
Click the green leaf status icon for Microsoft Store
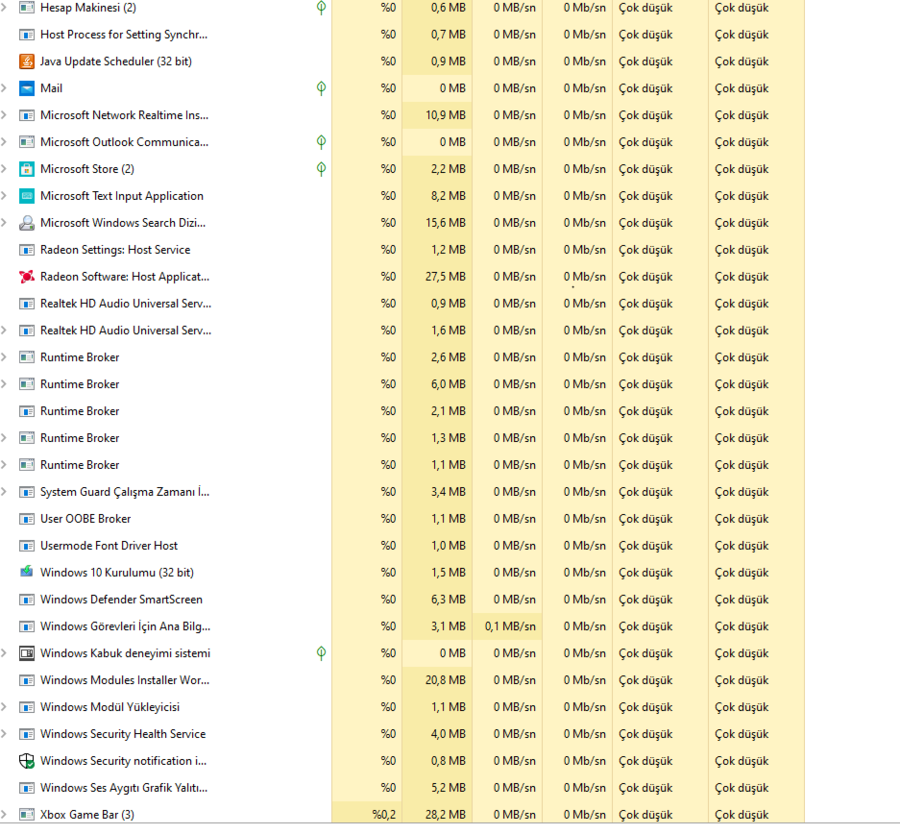pos(321,168)
